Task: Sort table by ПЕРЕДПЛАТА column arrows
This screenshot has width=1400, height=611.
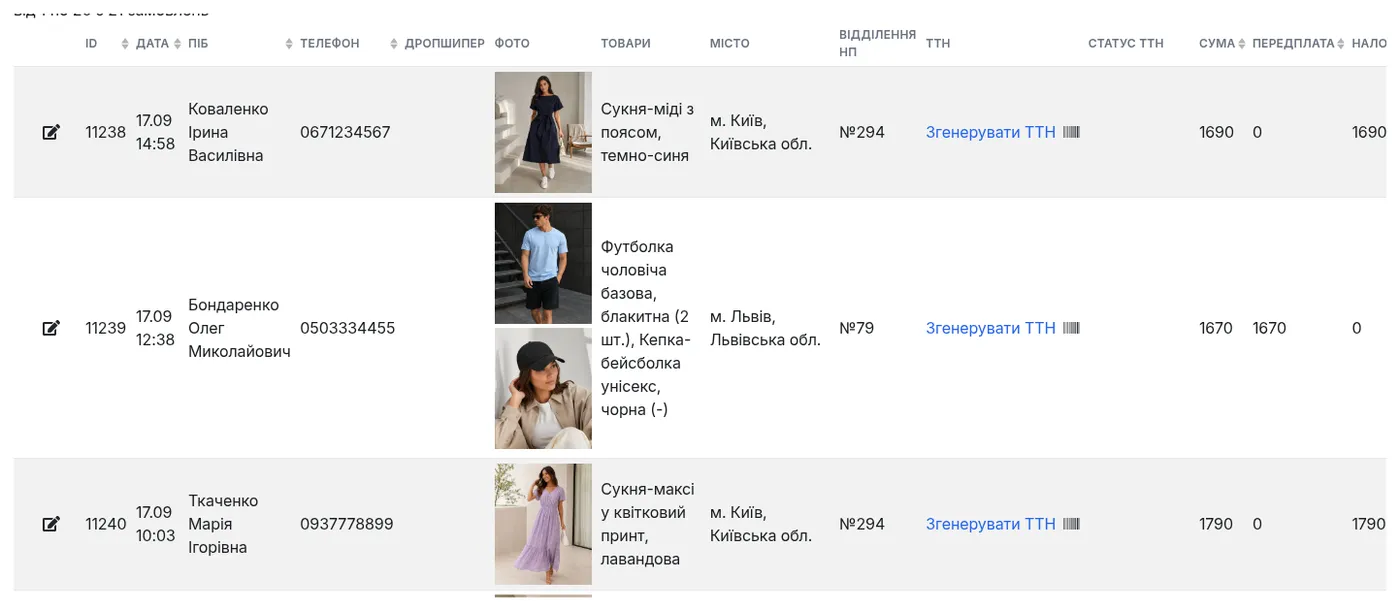Action: click(1342, 44)
